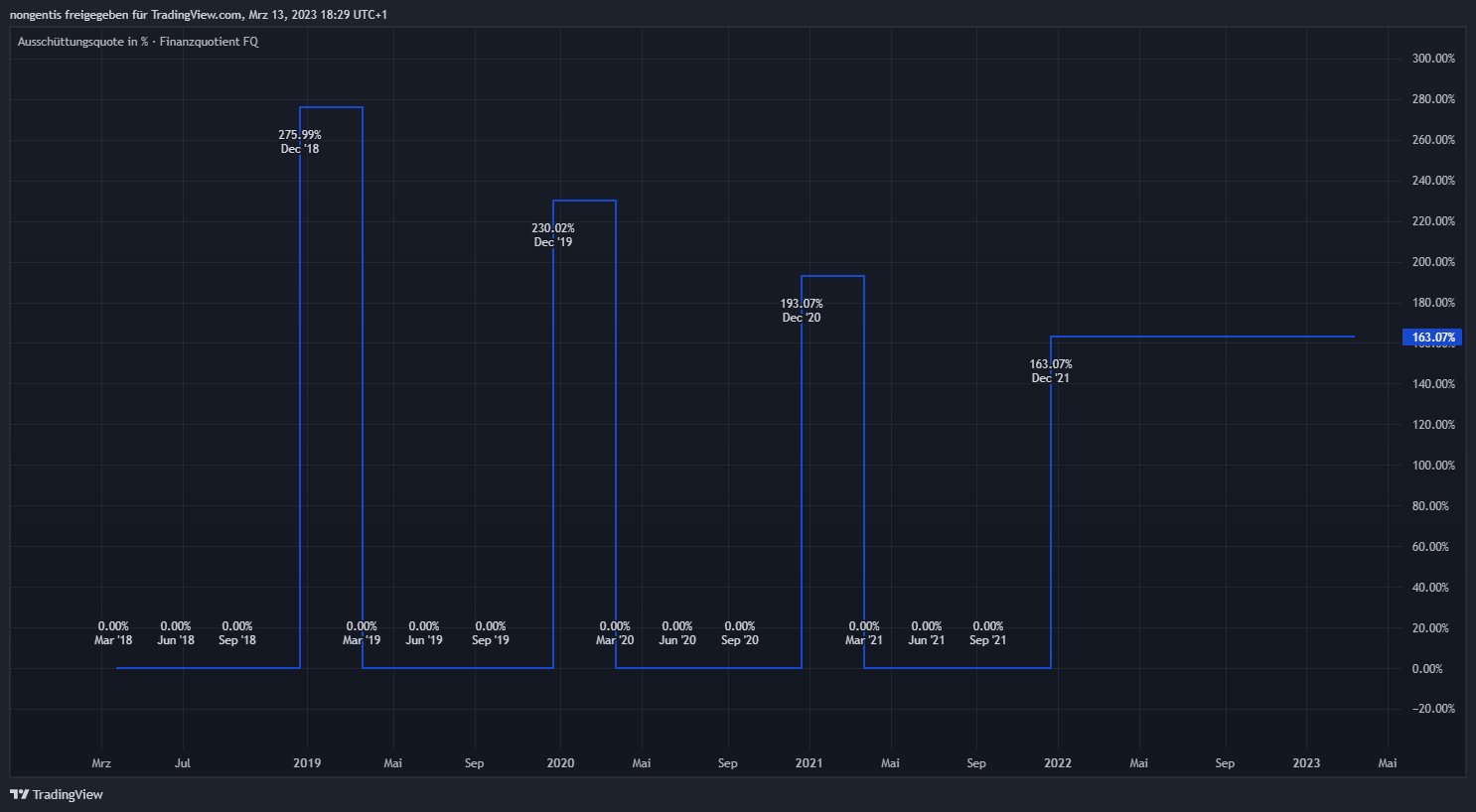Select the 2022 time axis label
The width and height of the screenshot is (1476, 812).
click(x=1058, y=763)
